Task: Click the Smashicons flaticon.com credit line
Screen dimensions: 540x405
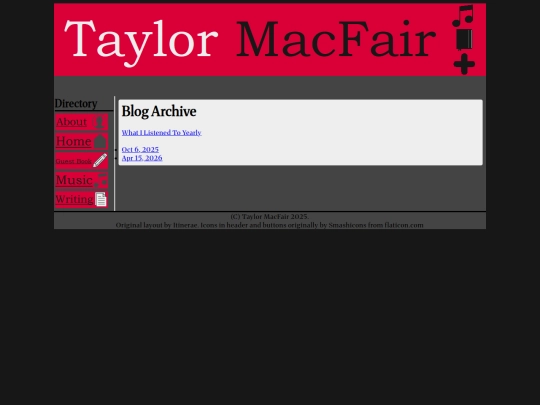Action: tap(270, 225)
